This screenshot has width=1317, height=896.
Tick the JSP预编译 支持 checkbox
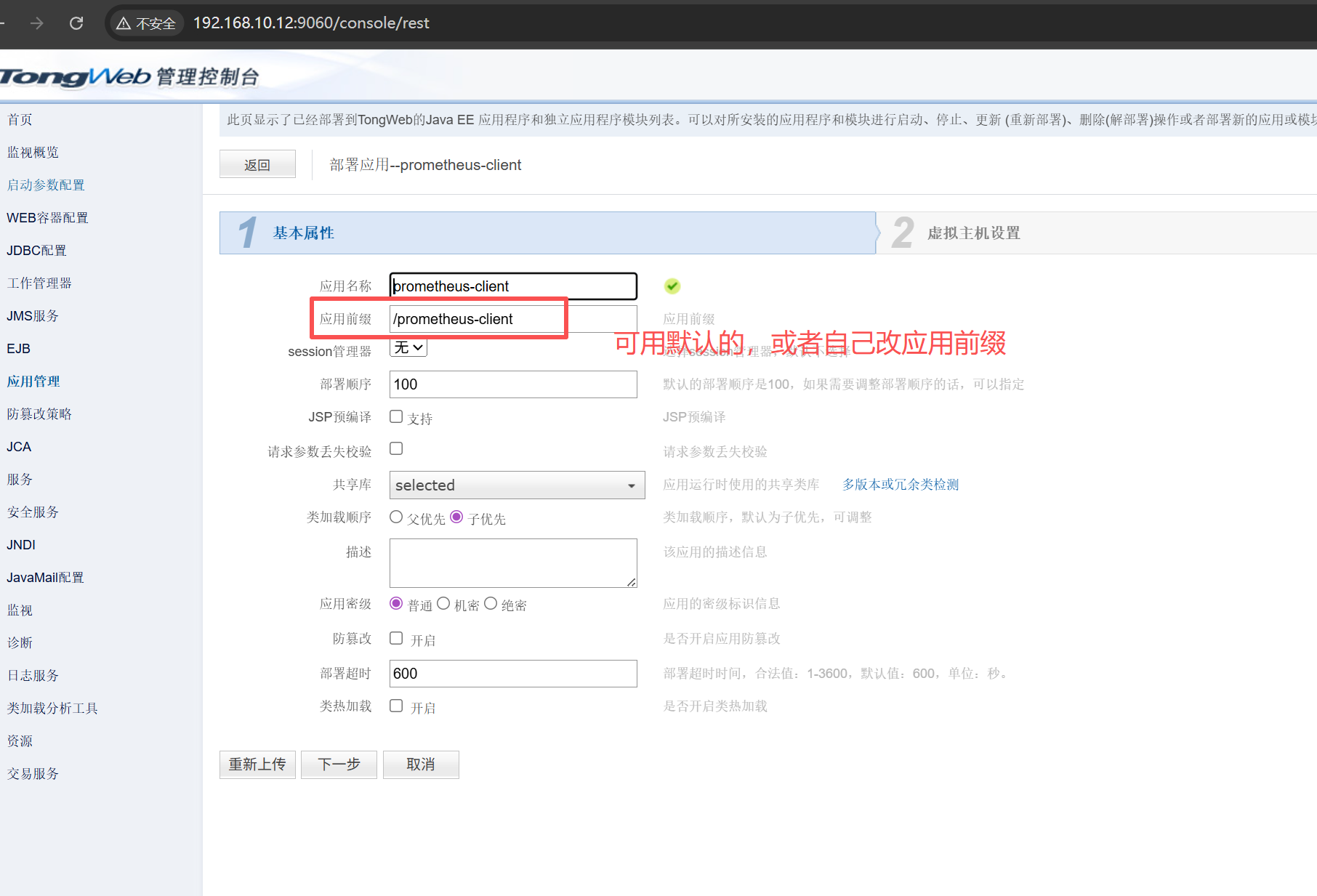(396, 416)
